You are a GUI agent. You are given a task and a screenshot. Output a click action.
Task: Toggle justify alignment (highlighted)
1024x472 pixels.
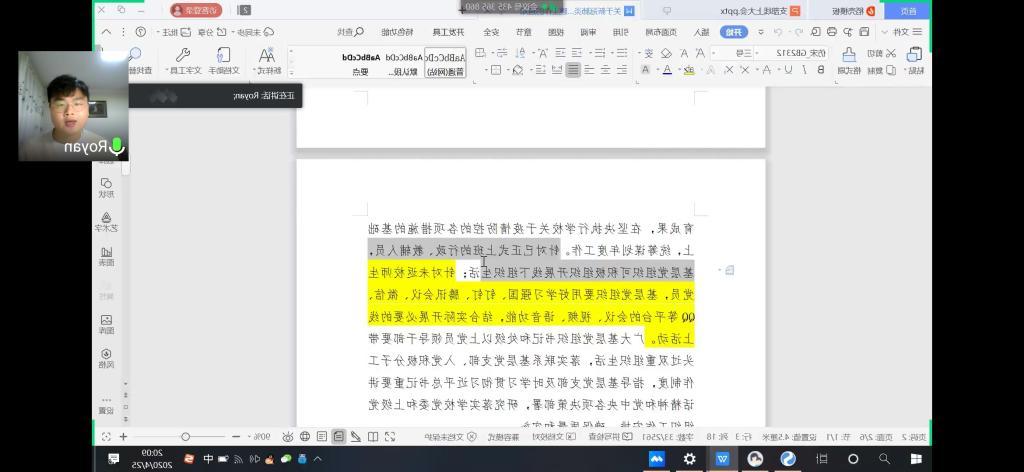(x=573, y=70)
